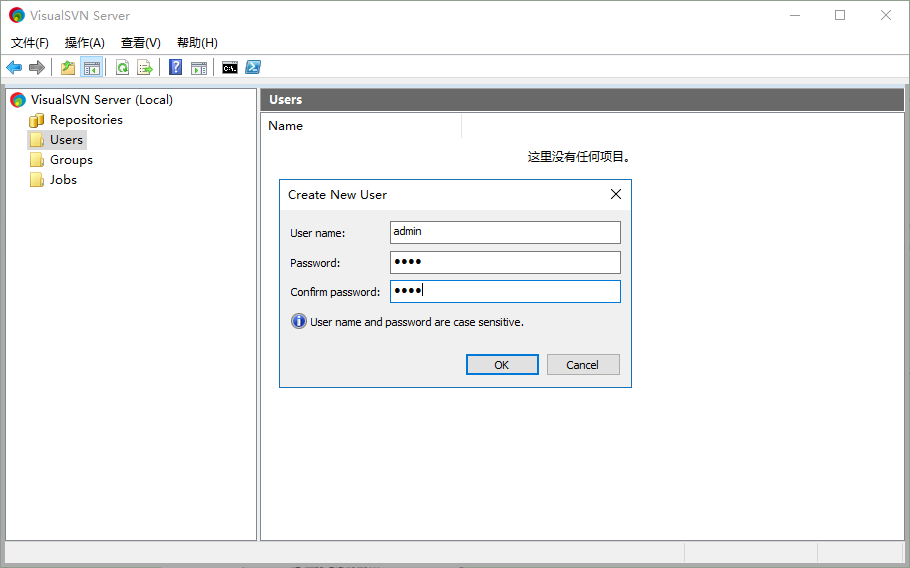Click Cancel in Create New User dialog
This screenshot has width=910, height=568.
pyautogui.click(x=583, y=365)
